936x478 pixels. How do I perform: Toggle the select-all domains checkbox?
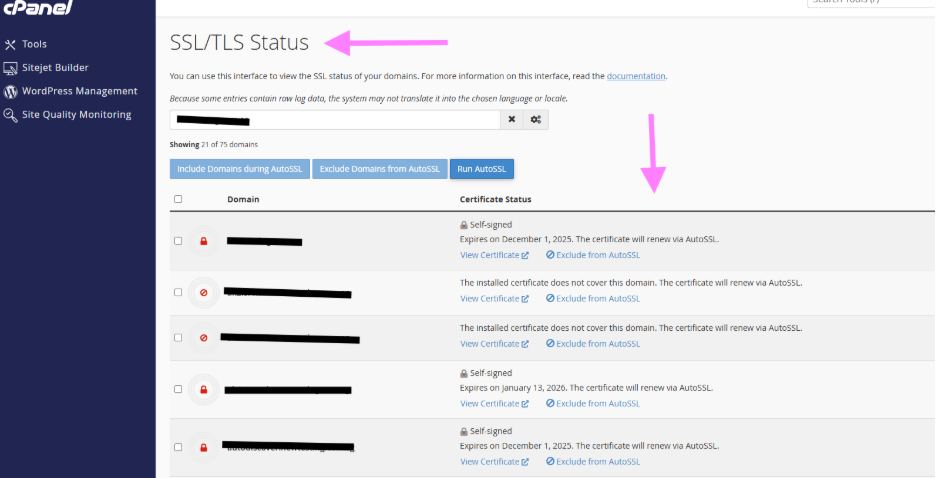178,199
